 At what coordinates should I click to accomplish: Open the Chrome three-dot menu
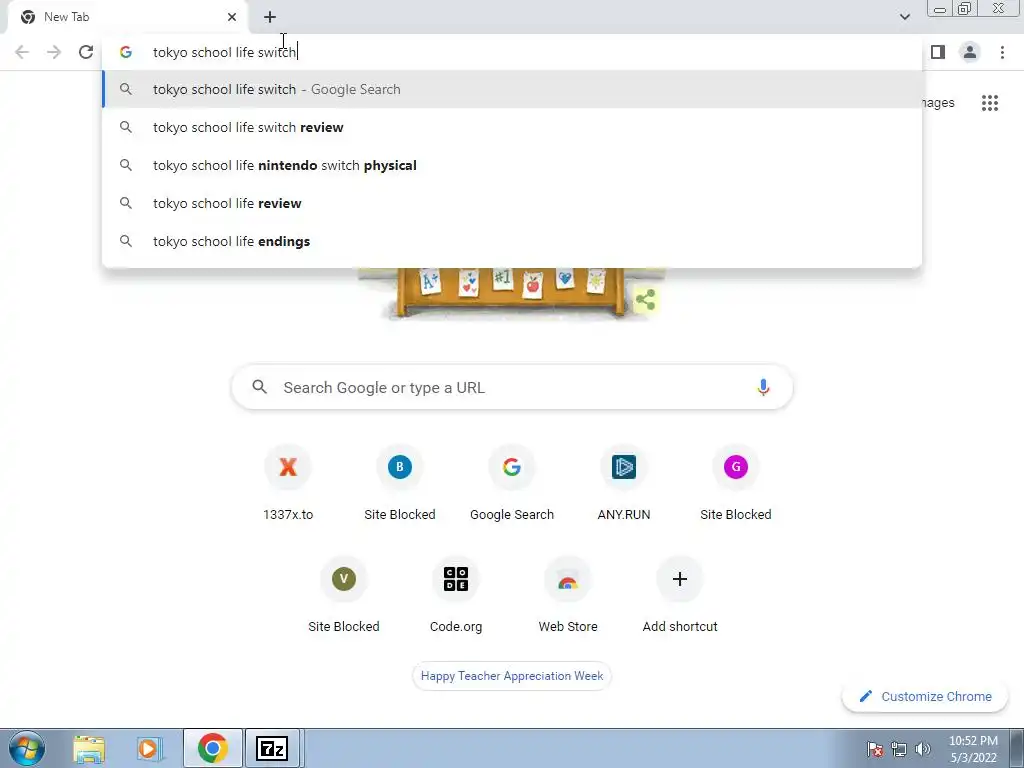[x=1002, y=52]
